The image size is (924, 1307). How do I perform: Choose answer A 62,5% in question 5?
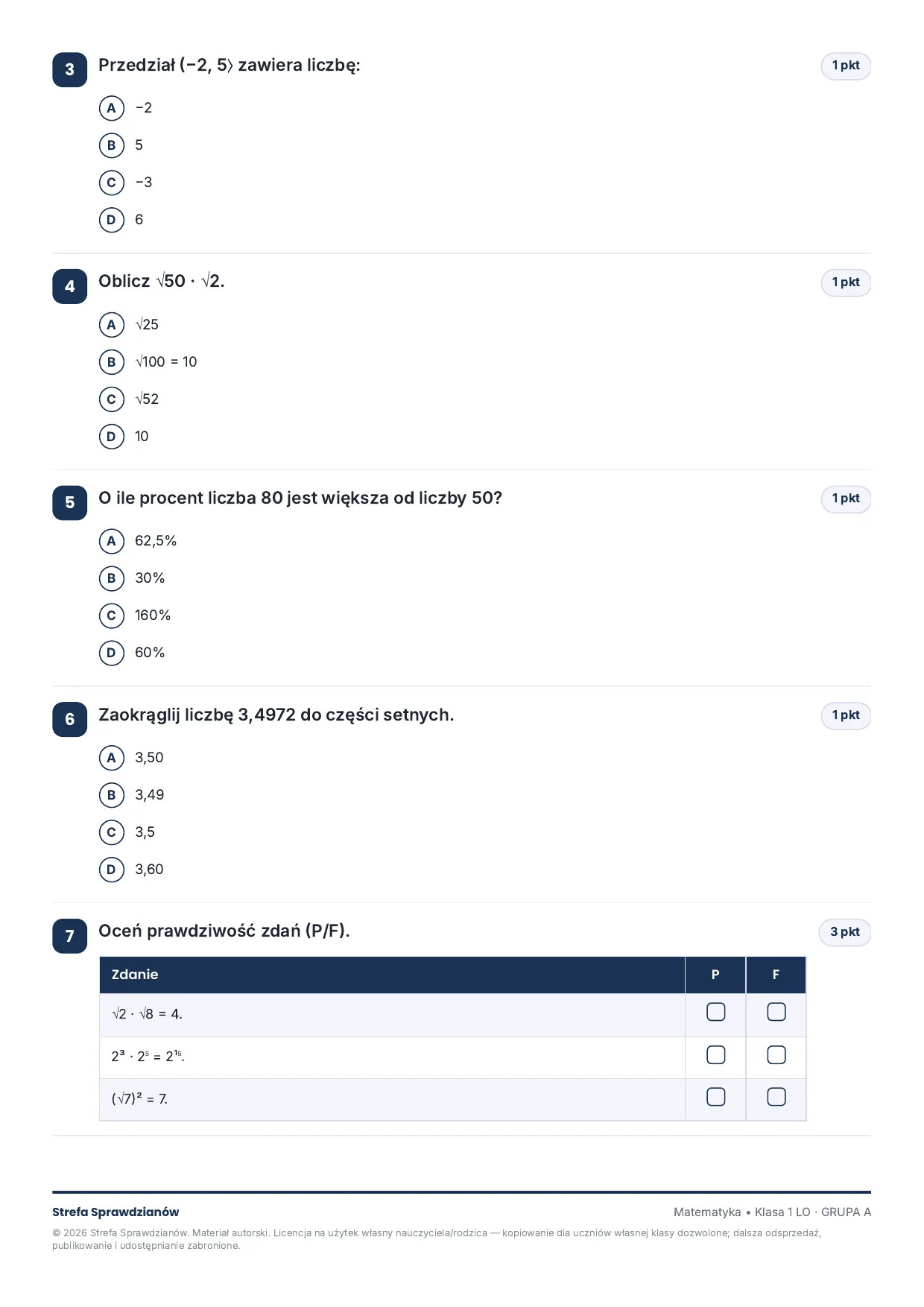pyautogui.click(x=112, y=541)
